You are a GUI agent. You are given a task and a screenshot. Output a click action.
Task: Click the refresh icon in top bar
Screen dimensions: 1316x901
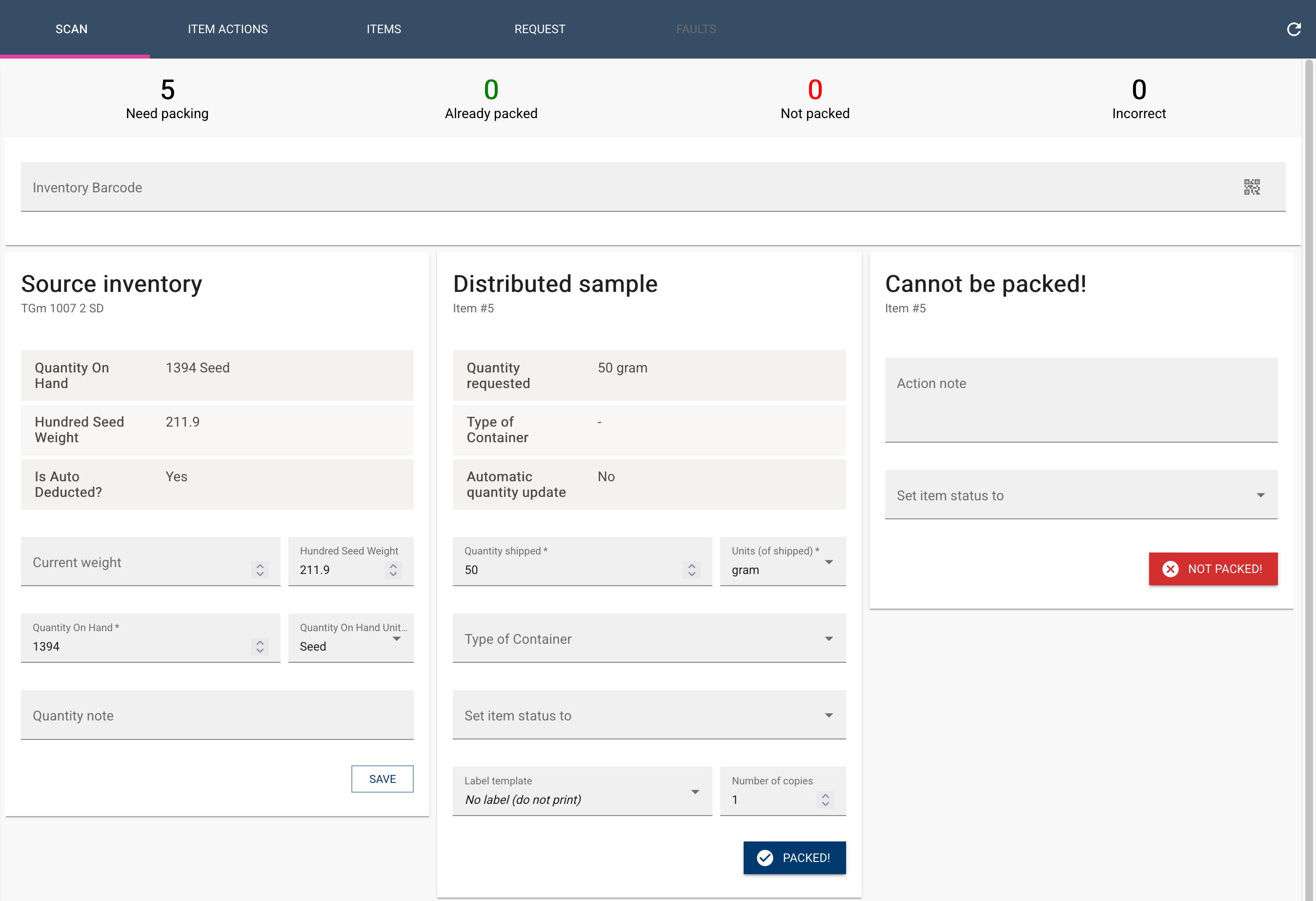coord(1294,29)
